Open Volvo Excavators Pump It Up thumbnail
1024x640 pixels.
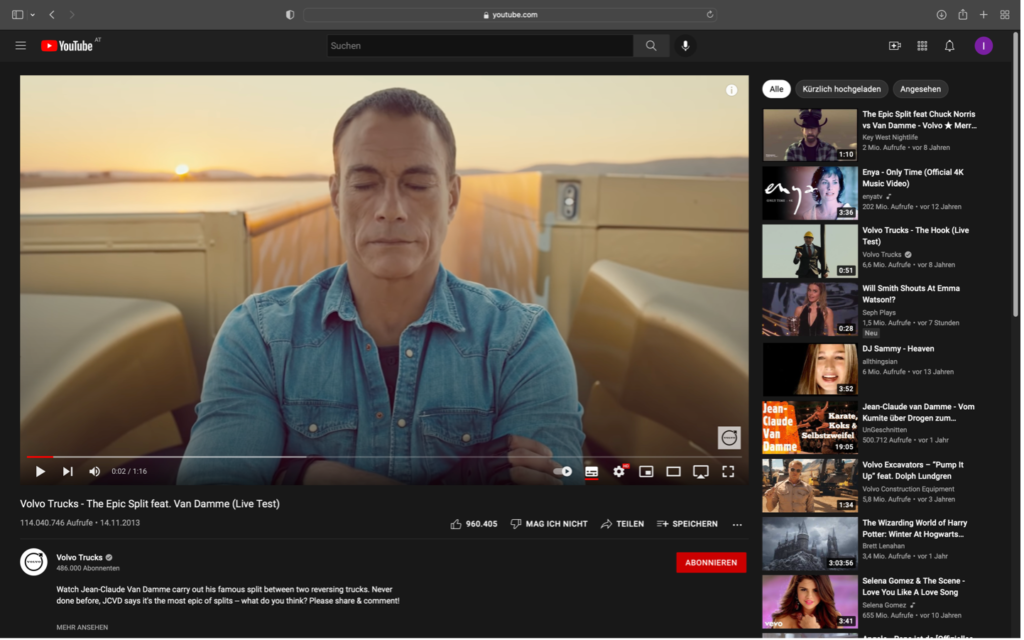pyautogui.click(x=810, y=485)
